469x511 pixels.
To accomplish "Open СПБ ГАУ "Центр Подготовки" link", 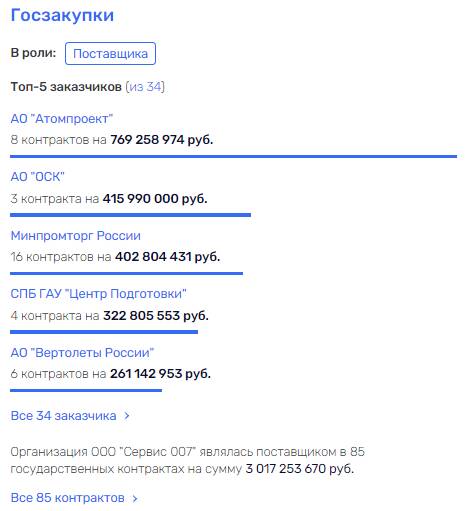I will pyautogui.click(x=98, y=294).
